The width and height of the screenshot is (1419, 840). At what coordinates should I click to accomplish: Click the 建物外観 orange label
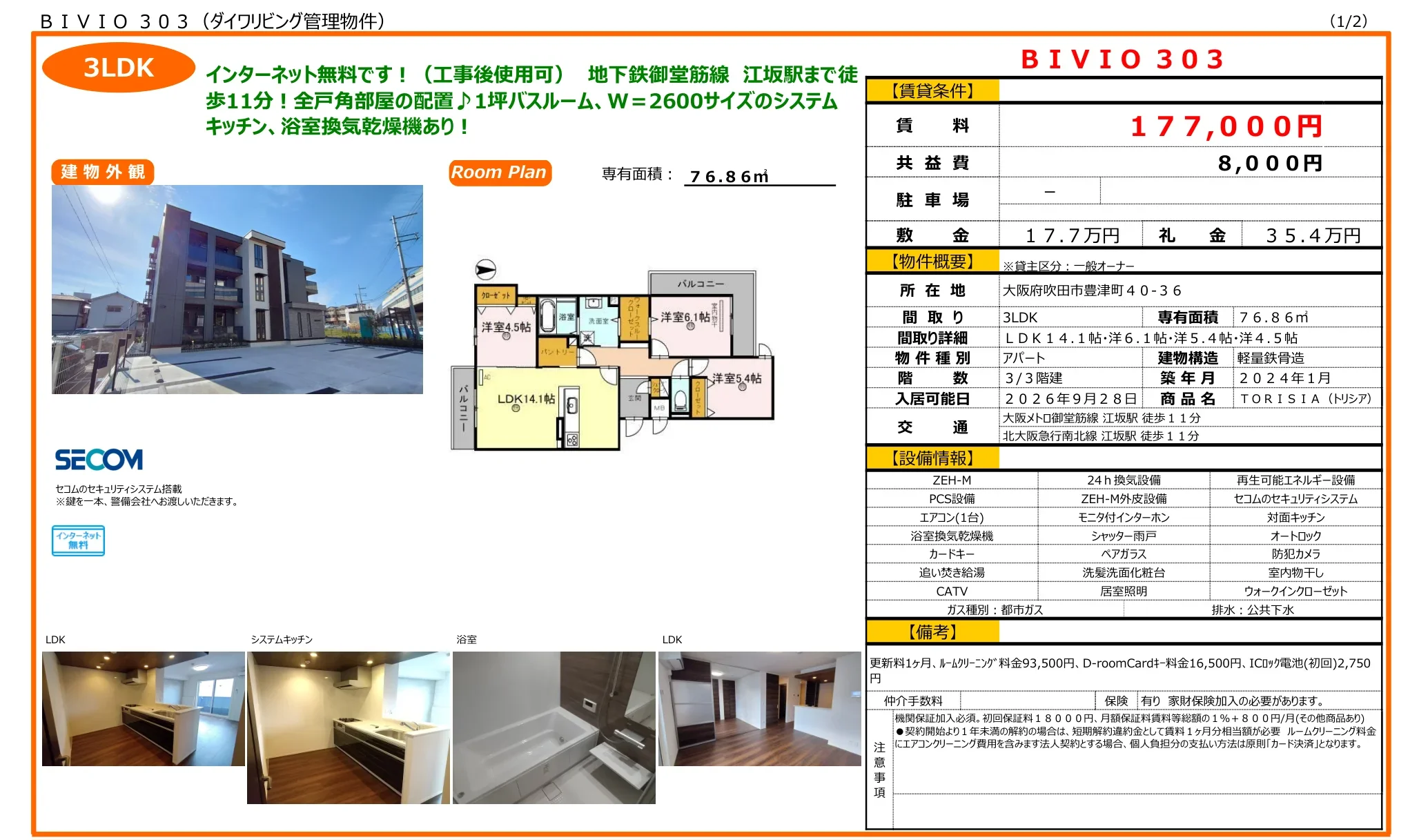(x=103, y=172)
